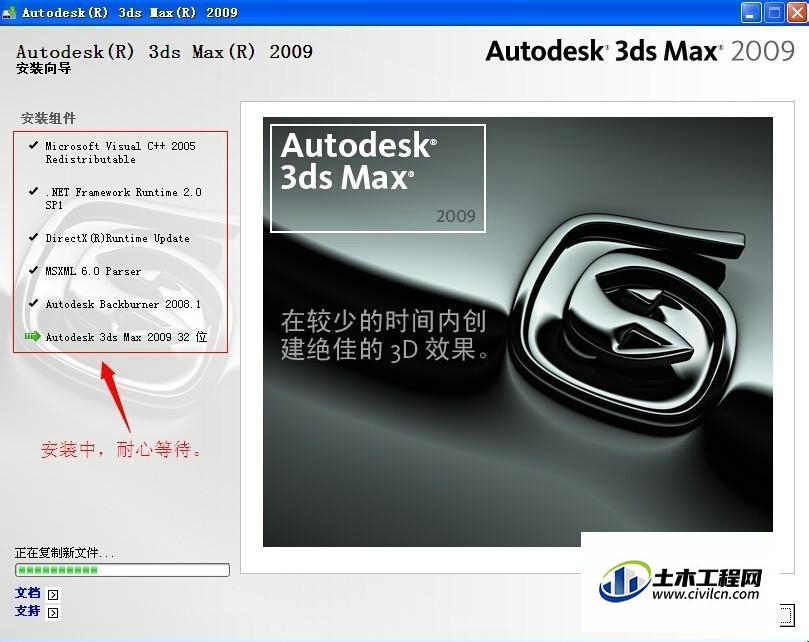
Task: Click the checkmark beside DirectX(R) Runtime Update
Action: [34, 237]
